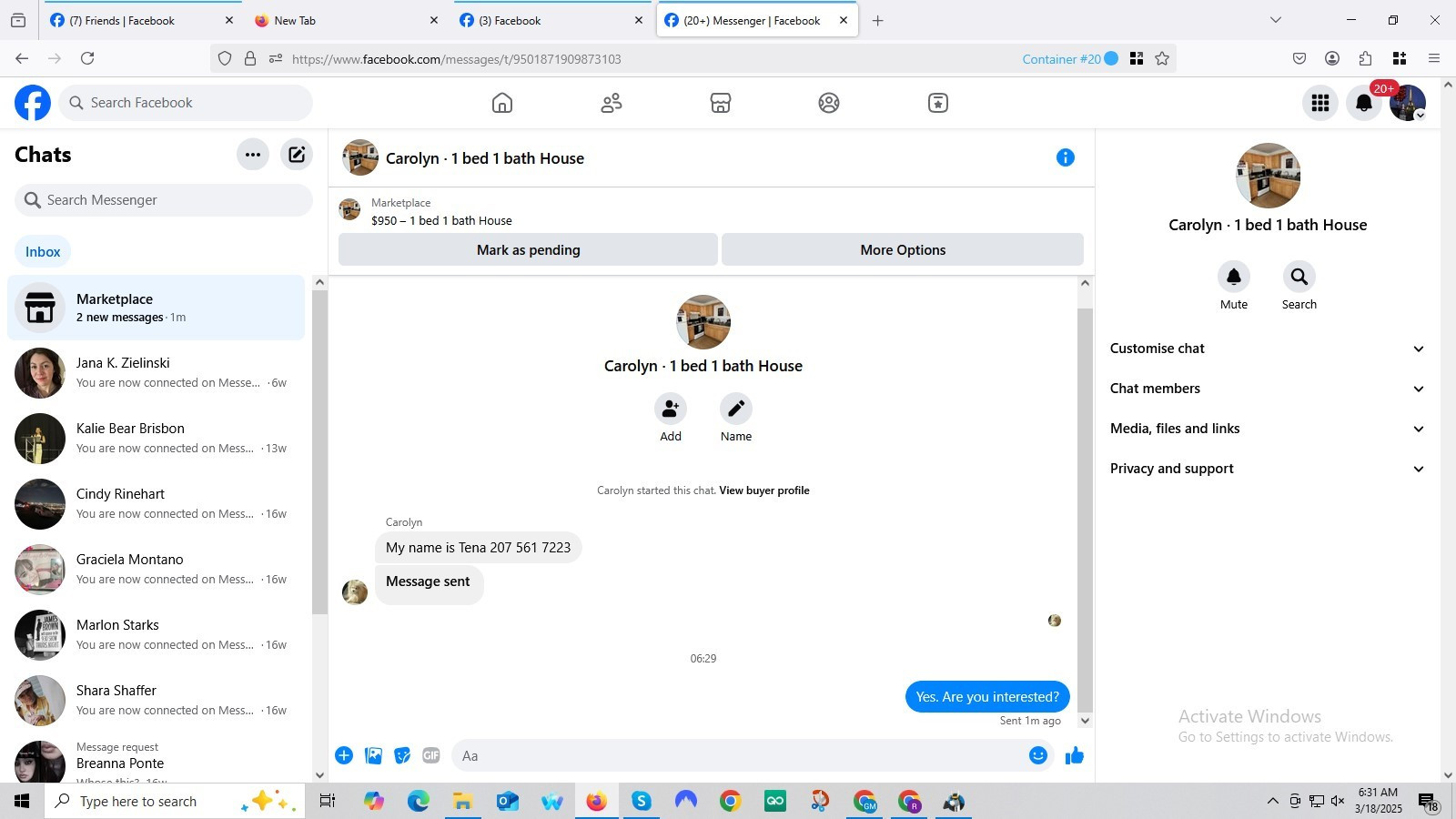
Task: Click the chat list scrollbar thumb
Action: pos(319,452)
